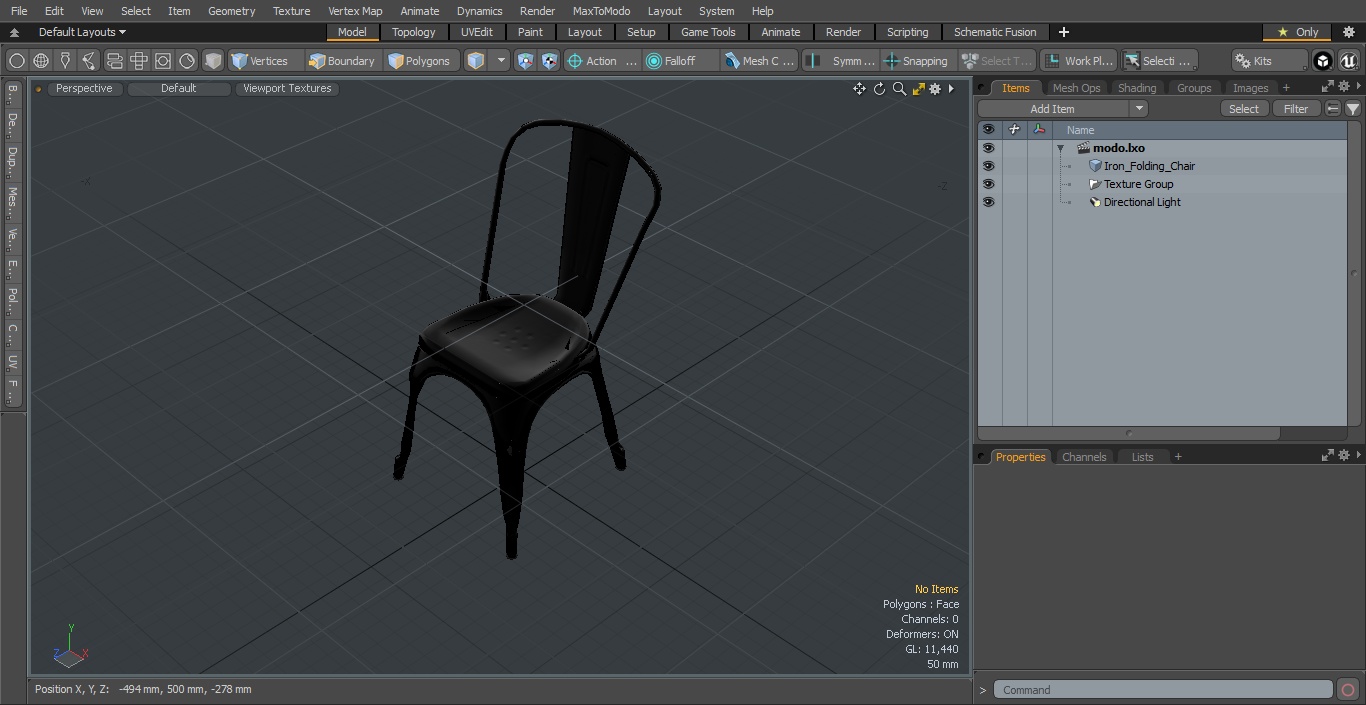1366x705 pixels.
Task: Click the globe primitive tool icon
Action: point(41,61)
